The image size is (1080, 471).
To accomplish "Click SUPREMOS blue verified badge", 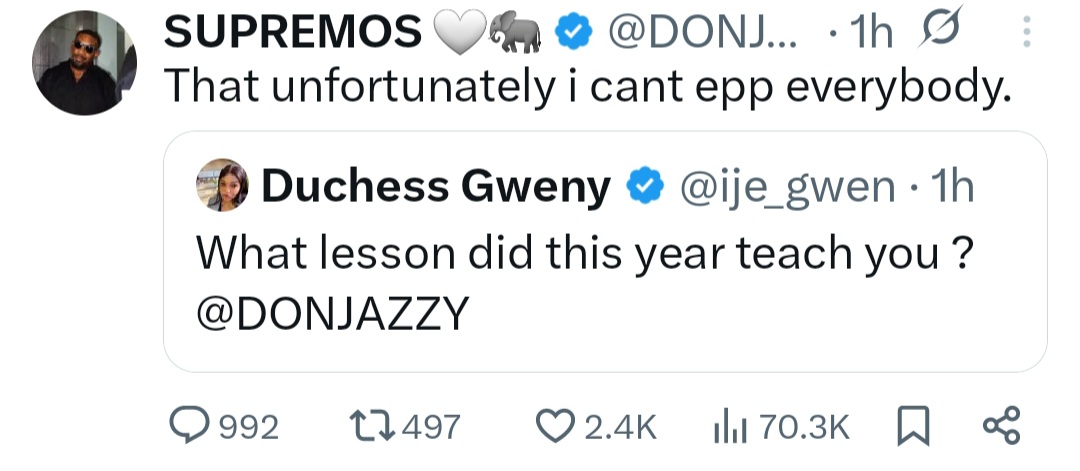I will point(572,35).
